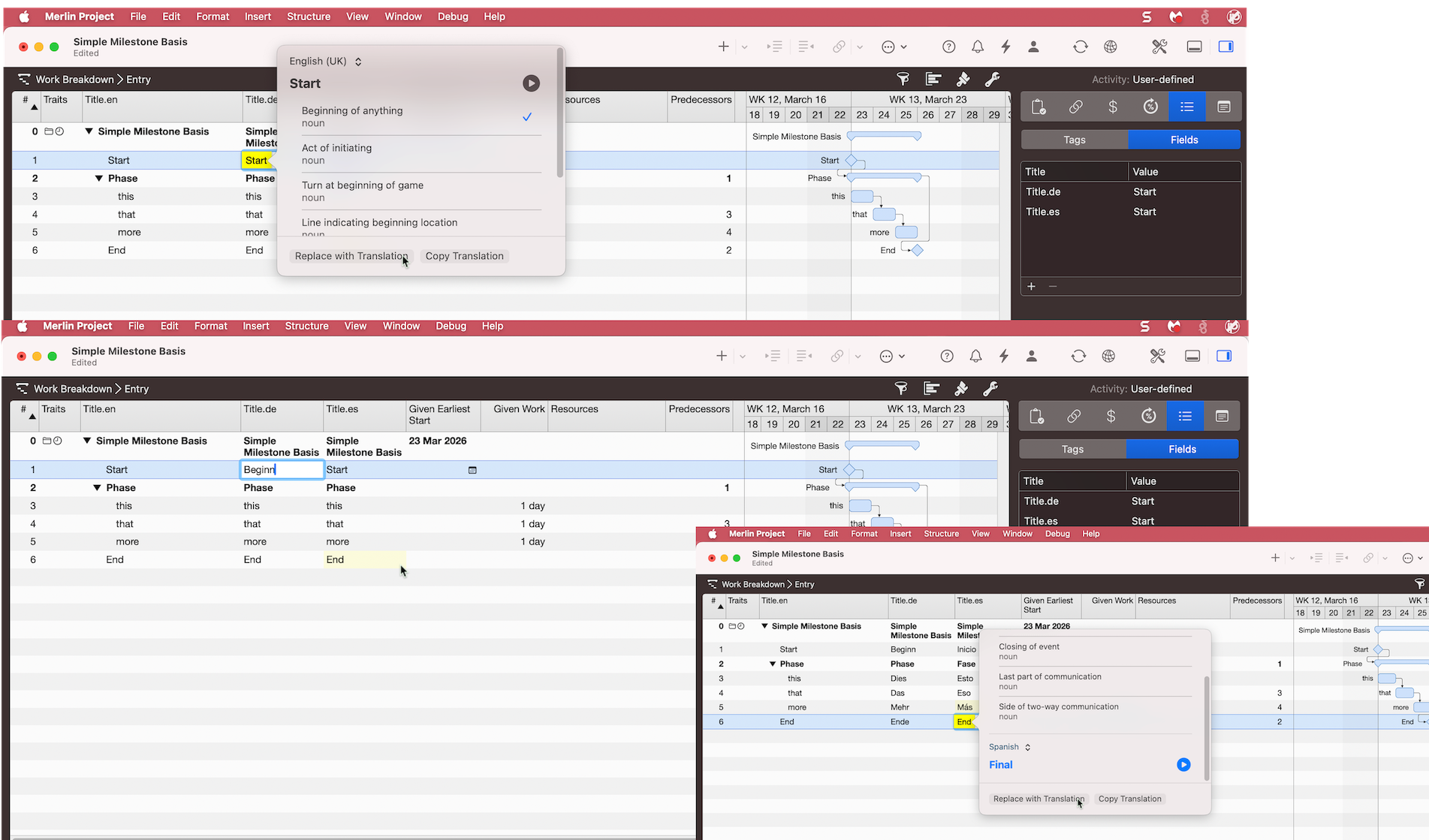Open the Apple menu in top window

pos(23,17)
